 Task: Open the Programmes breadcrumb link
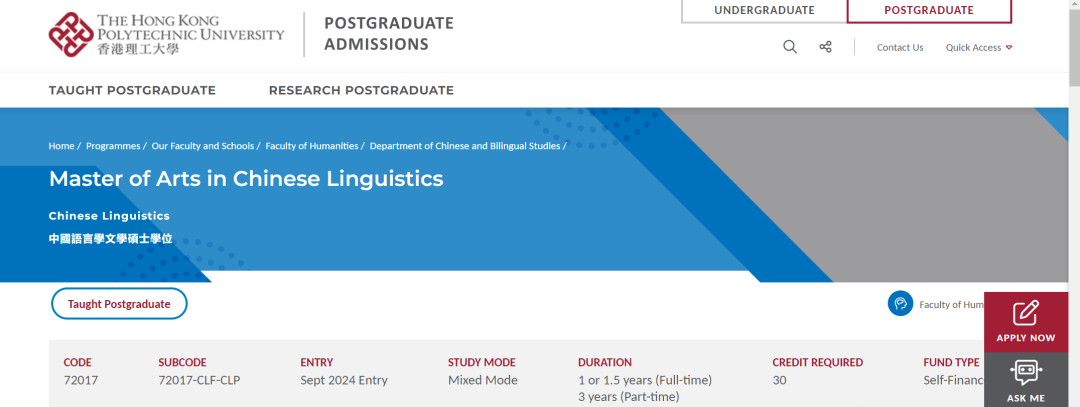[x=113, y=146]
